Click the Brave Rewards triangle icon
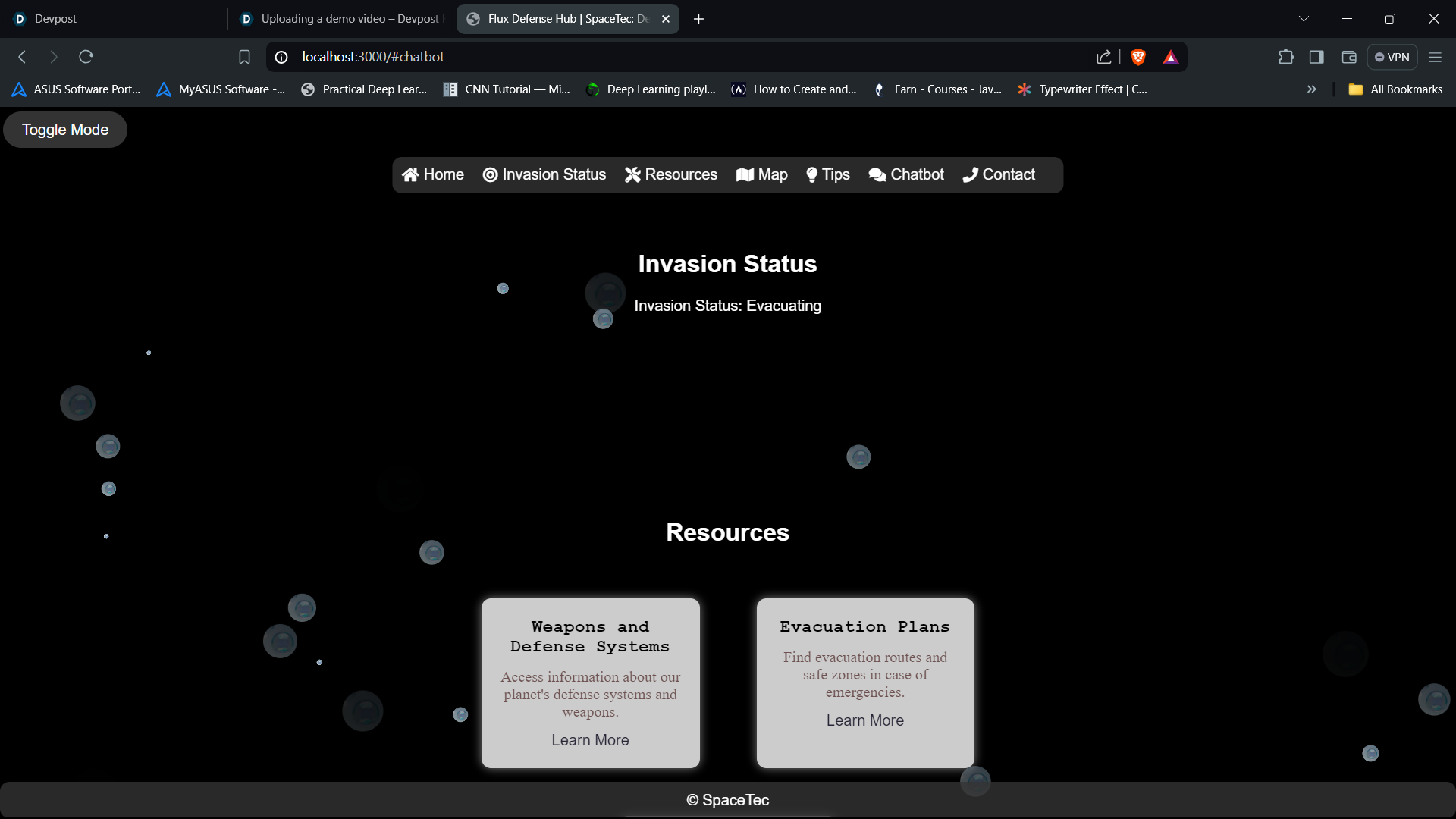Image resolution: width=1456 pixels, height=819 pixels. click(x=1171, y=57)
